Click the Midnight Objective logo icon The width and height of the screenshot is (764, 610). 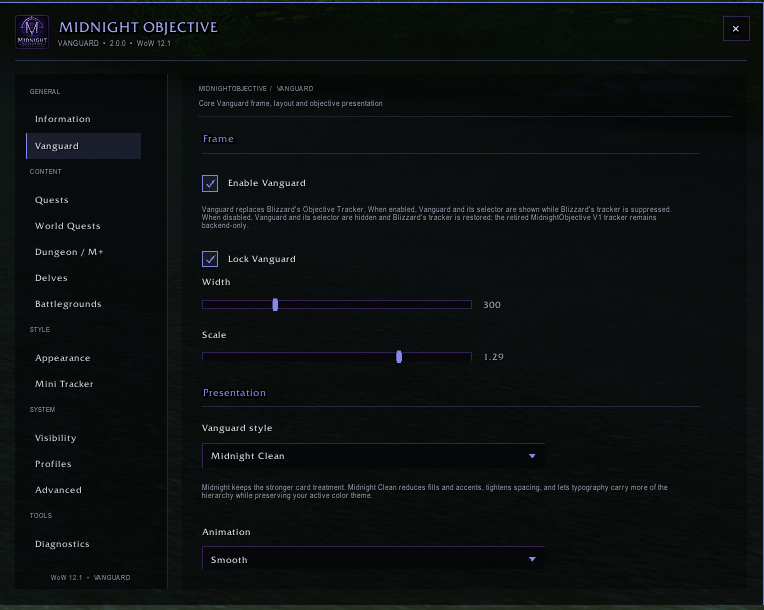[x=32, y=32]
